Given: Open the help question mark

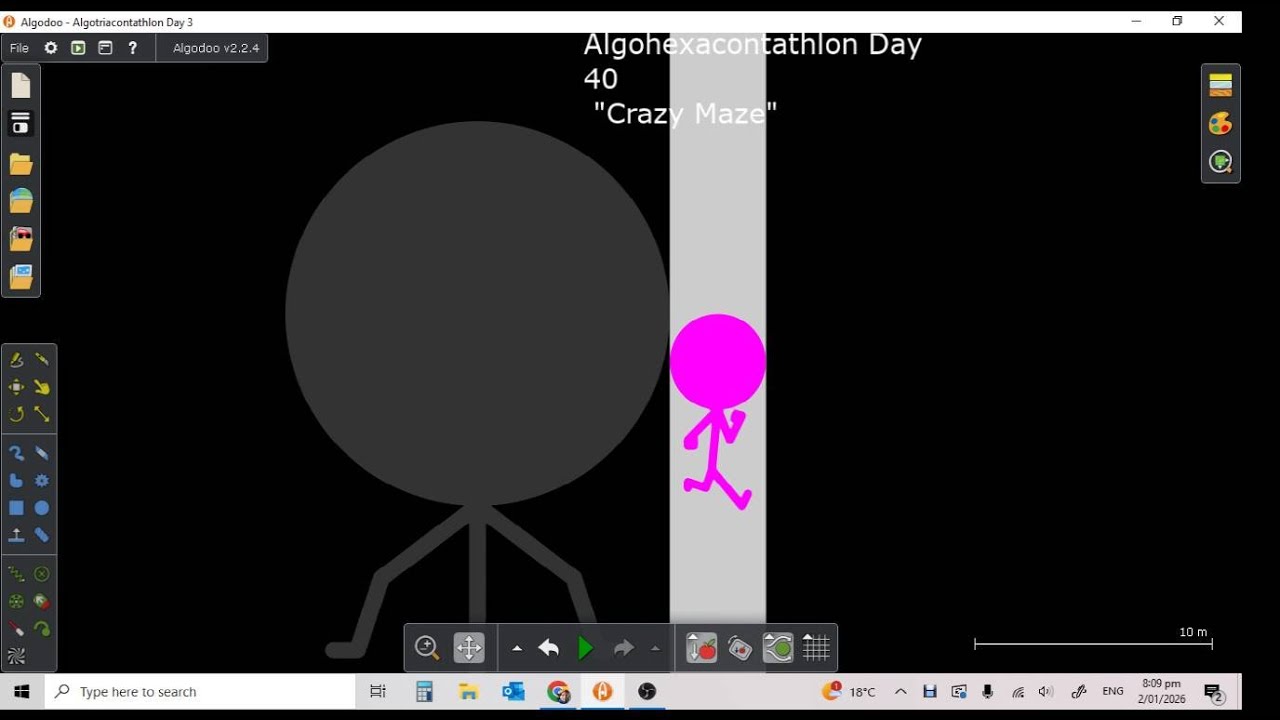Looking at the screenshot, I should pyautogui.click(x=132, y=48).
